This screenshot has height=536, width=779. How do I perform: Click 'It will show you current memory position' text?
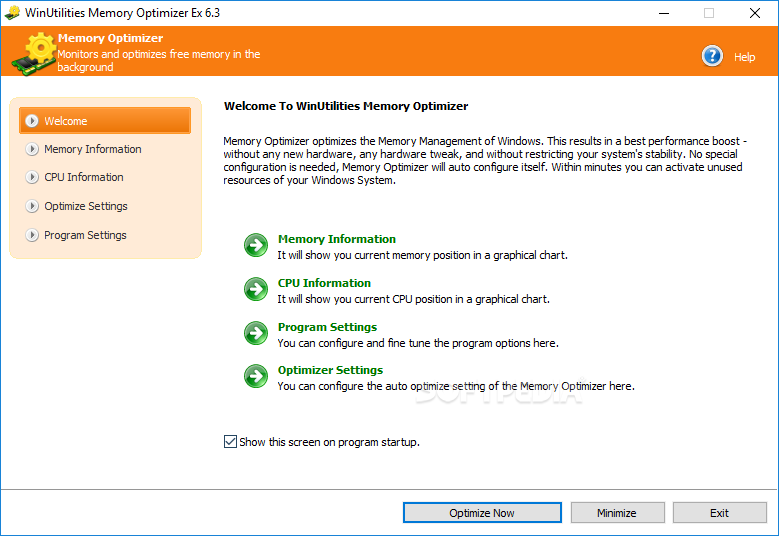[422, 255]
